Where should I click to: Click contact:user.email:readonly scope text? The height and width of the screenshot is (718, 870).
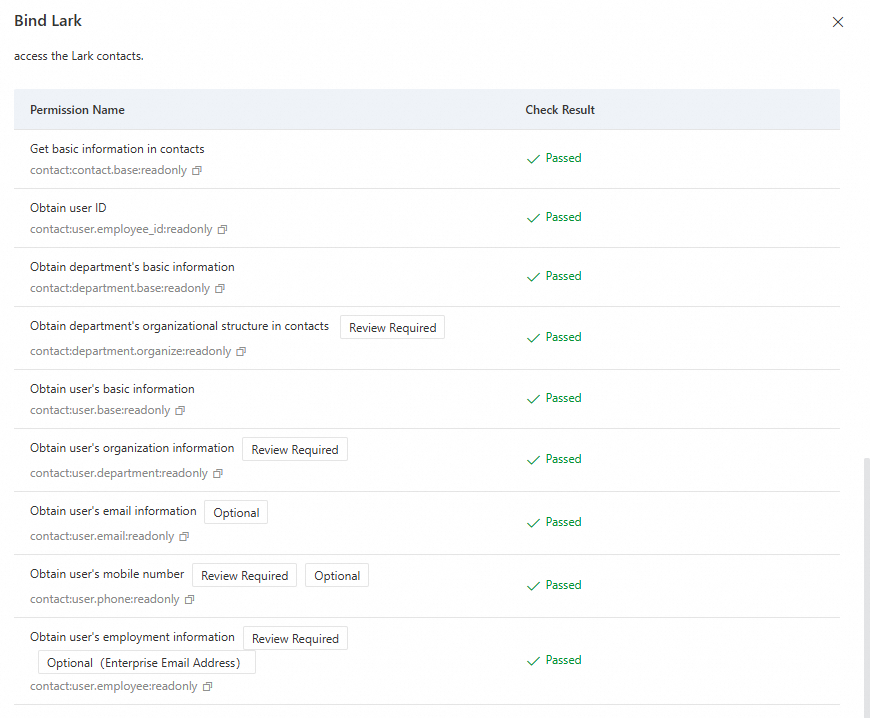[102, 537]
